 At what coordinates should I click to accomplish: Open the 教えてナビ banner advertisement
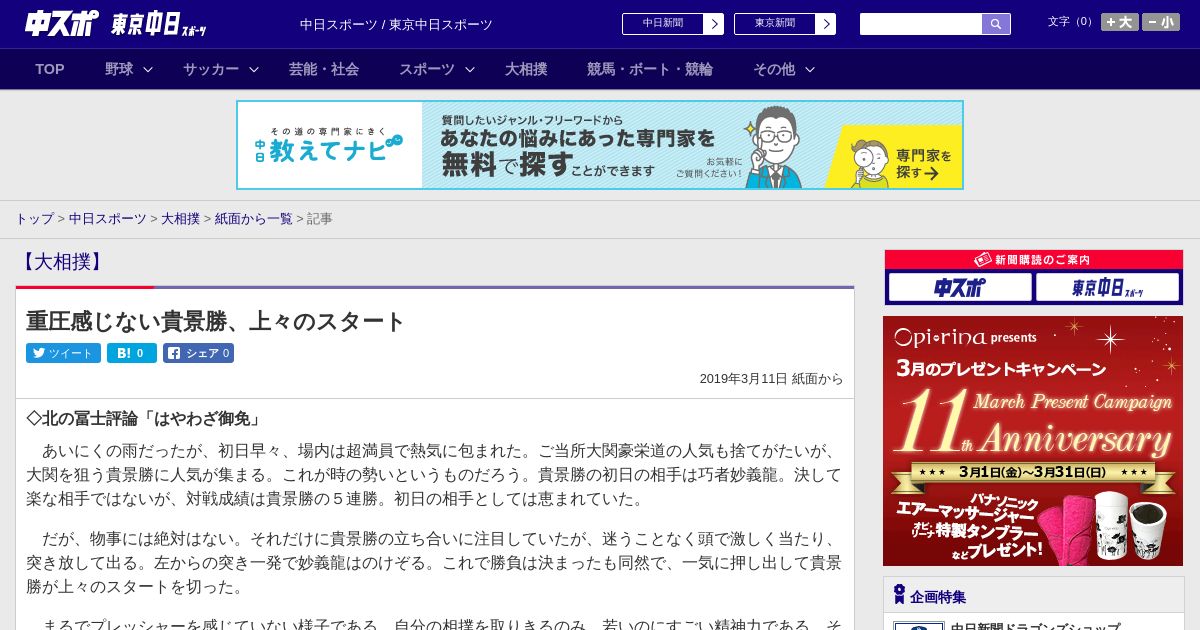pyautogui.click(x=600, y=145)
